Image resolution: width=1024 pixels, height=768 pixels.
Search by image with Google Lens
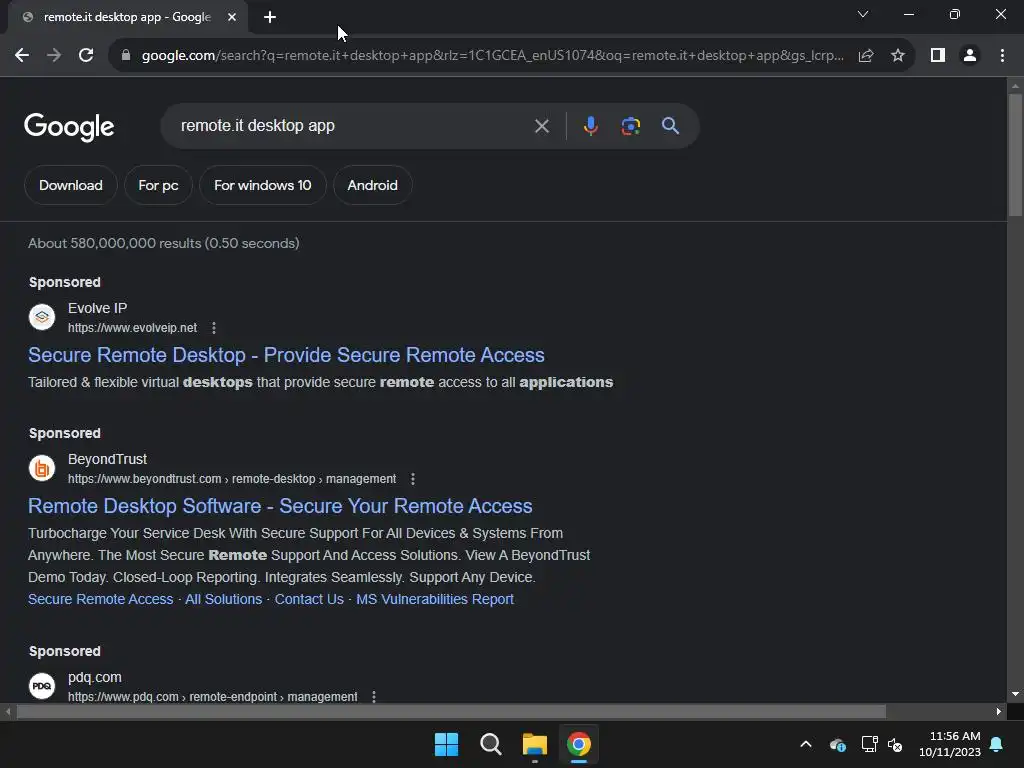pos(630,126)
